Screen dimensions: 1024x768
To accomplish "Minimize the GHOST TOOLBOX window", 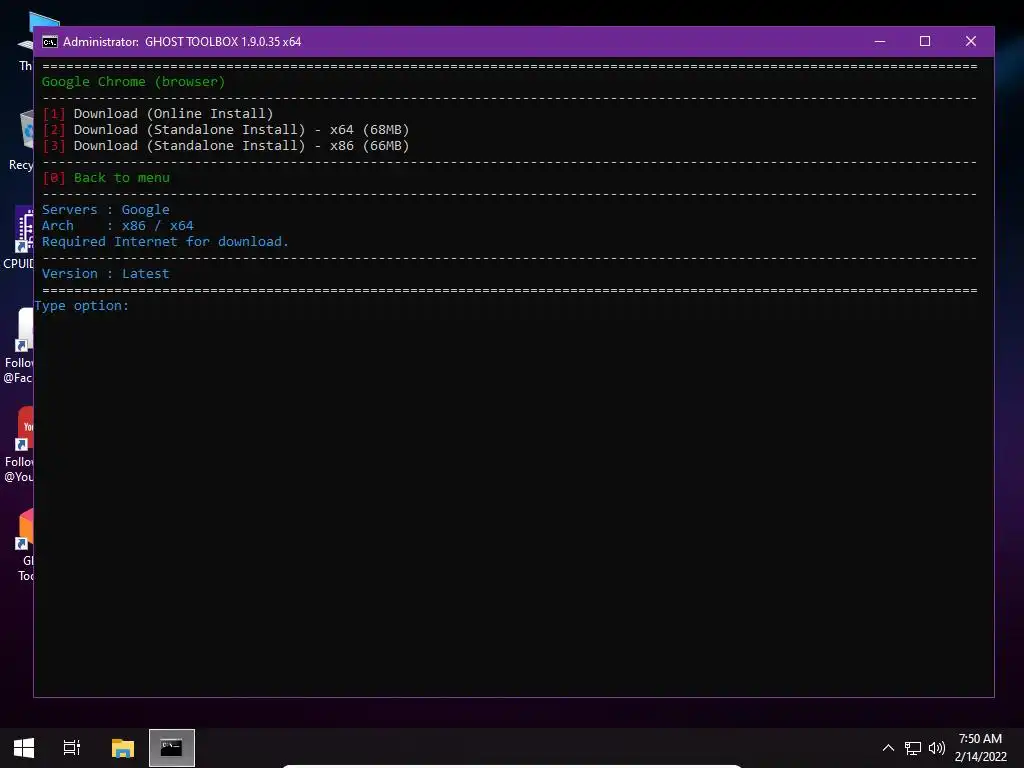I will (x=880, y=41).
